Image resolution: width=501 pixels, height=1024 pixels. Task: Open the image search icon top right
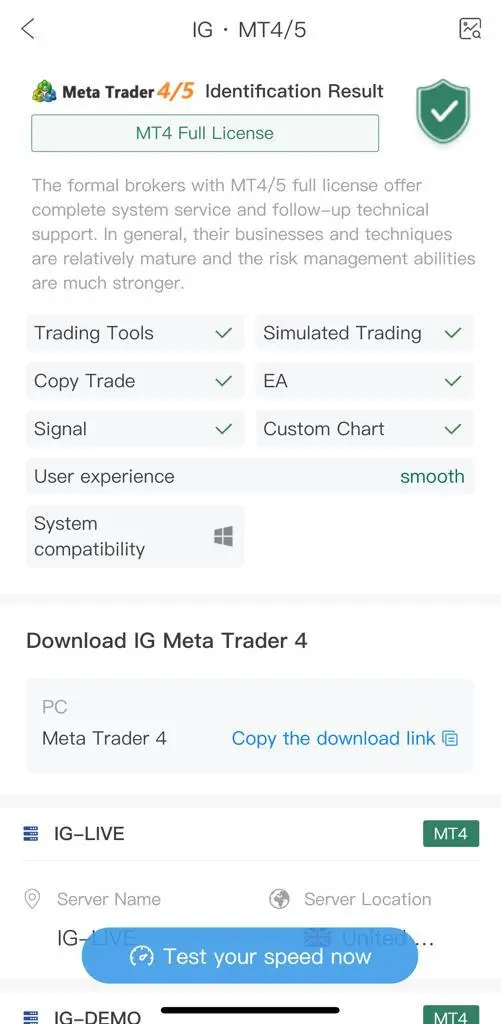(470, 29)
